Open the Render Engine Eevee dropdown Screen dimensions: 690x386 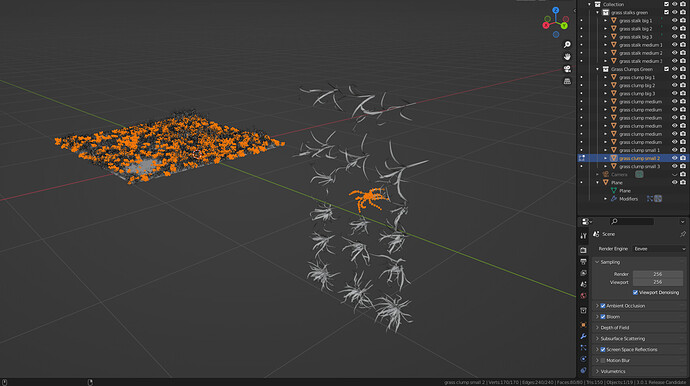659,249
